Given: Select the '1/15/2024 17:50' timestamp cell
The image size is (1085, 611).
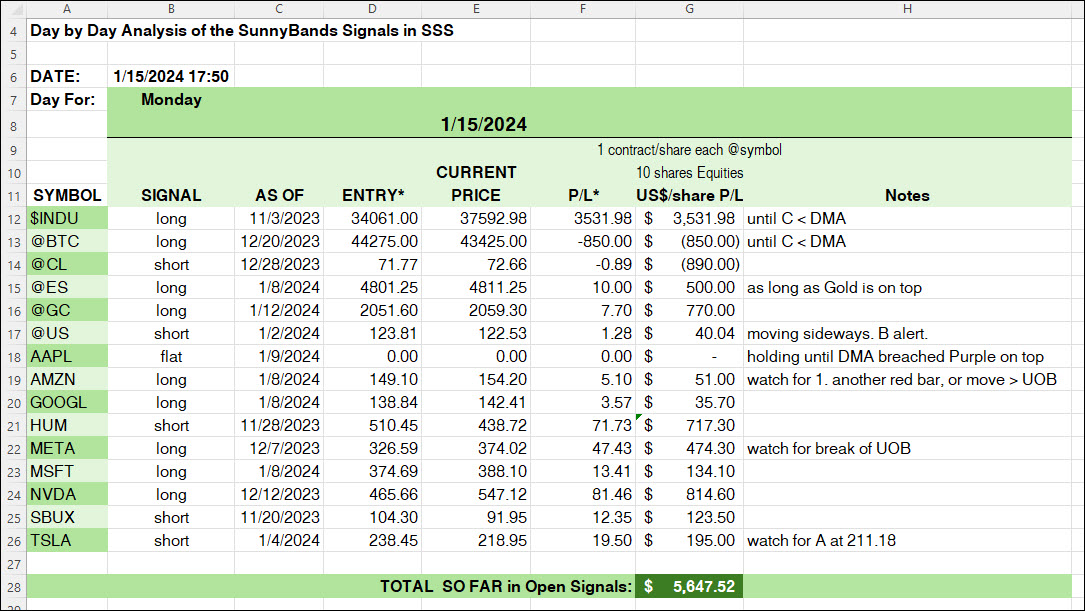Looking at the screenshot, I should pyautogui.click(x=171, y=76).
